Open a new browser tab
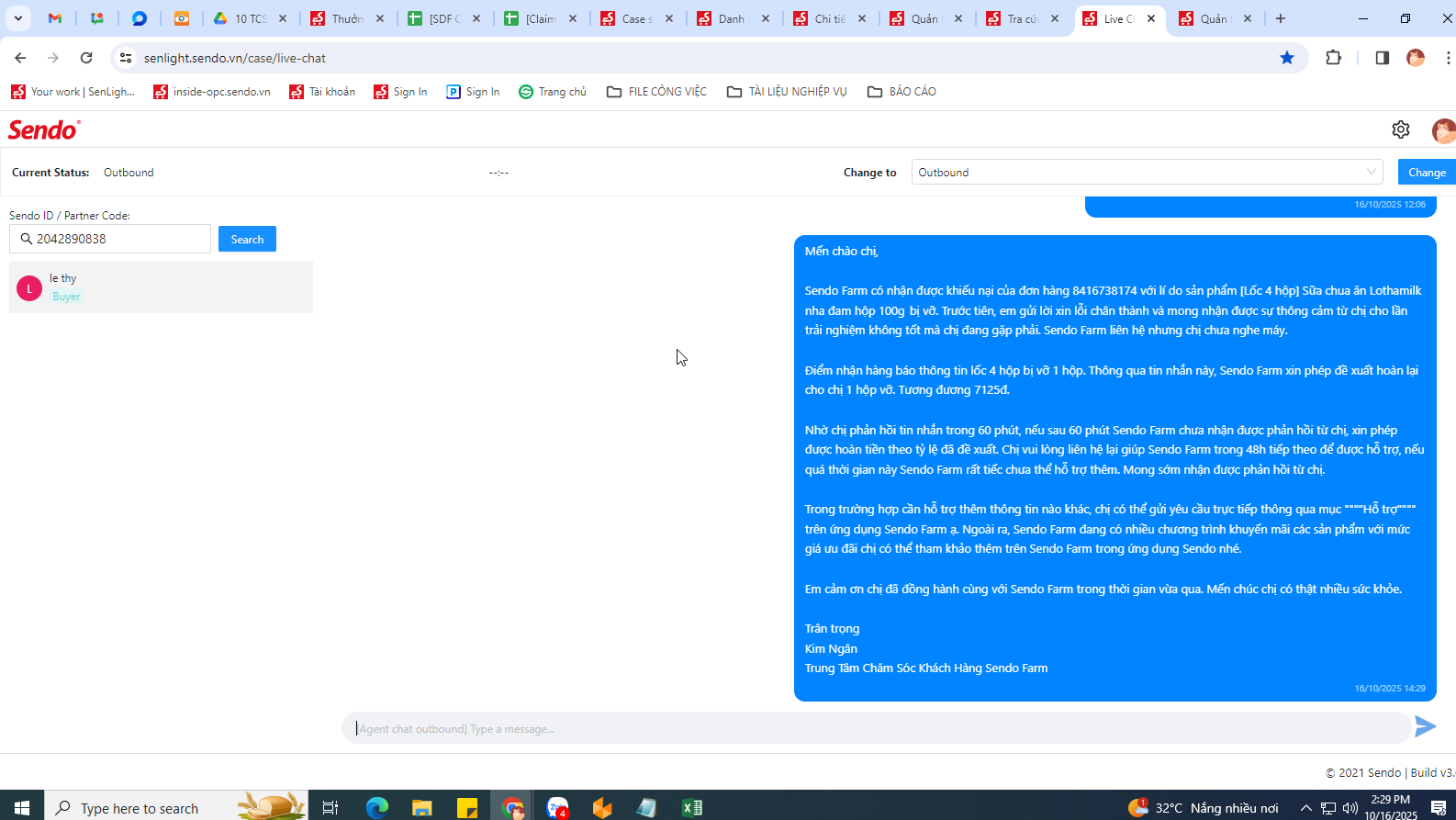The width and height of the screenshot is (1456, 820). click(x=1281, y=18)
